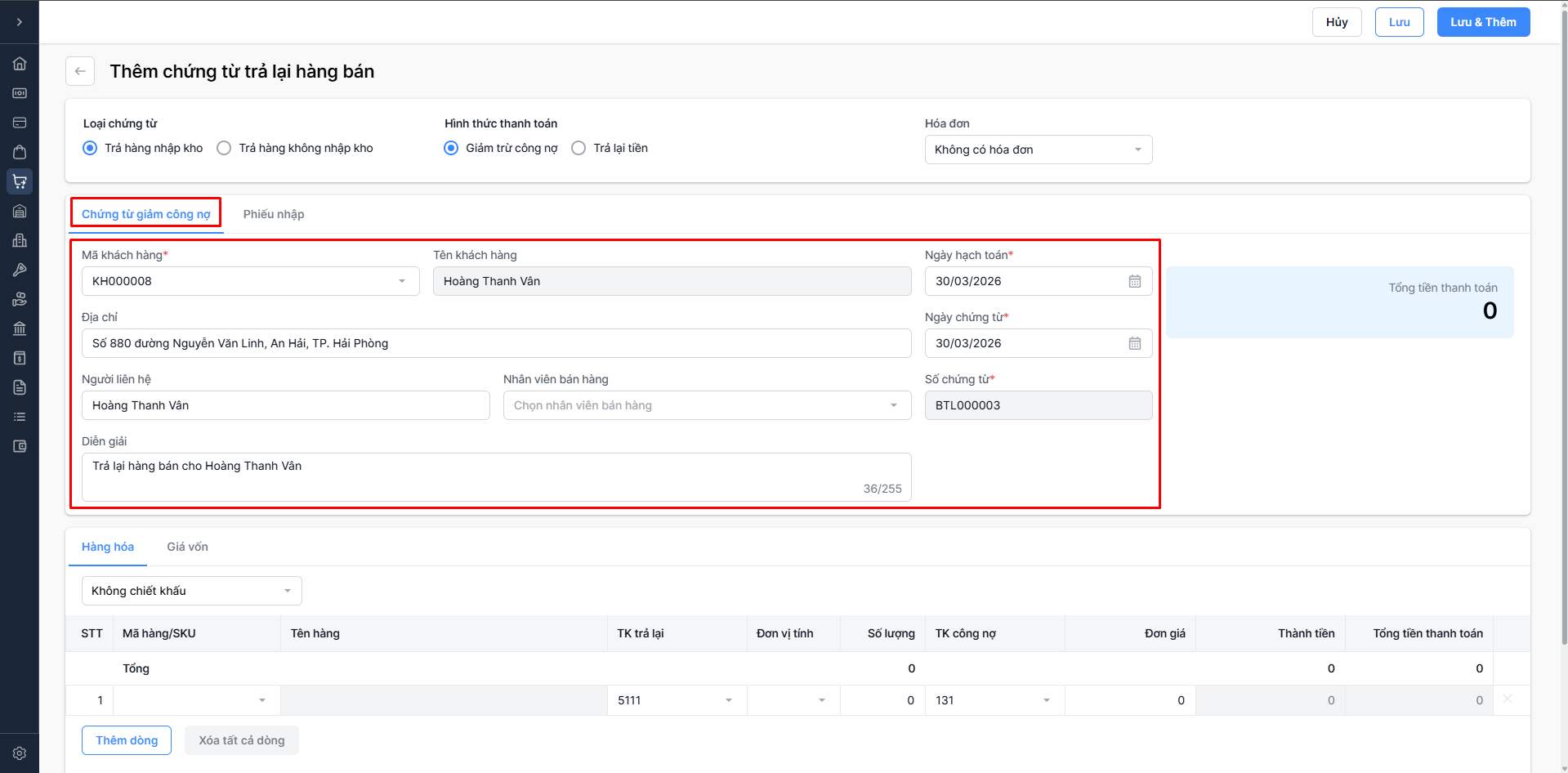Choose 'Trả lại tiền' payment method
The image size is (1568, 773).
pos(579,148)
